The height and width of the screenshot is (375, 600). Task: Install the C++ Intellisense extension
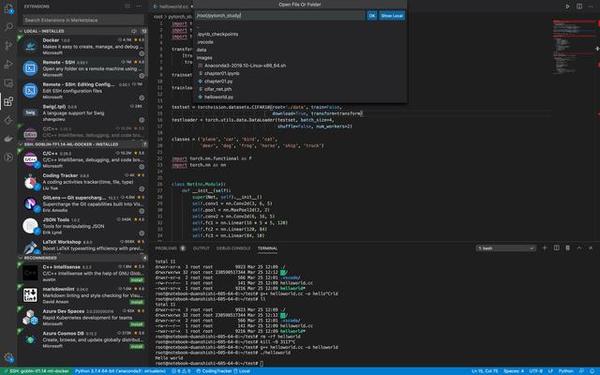pos(137,280)
